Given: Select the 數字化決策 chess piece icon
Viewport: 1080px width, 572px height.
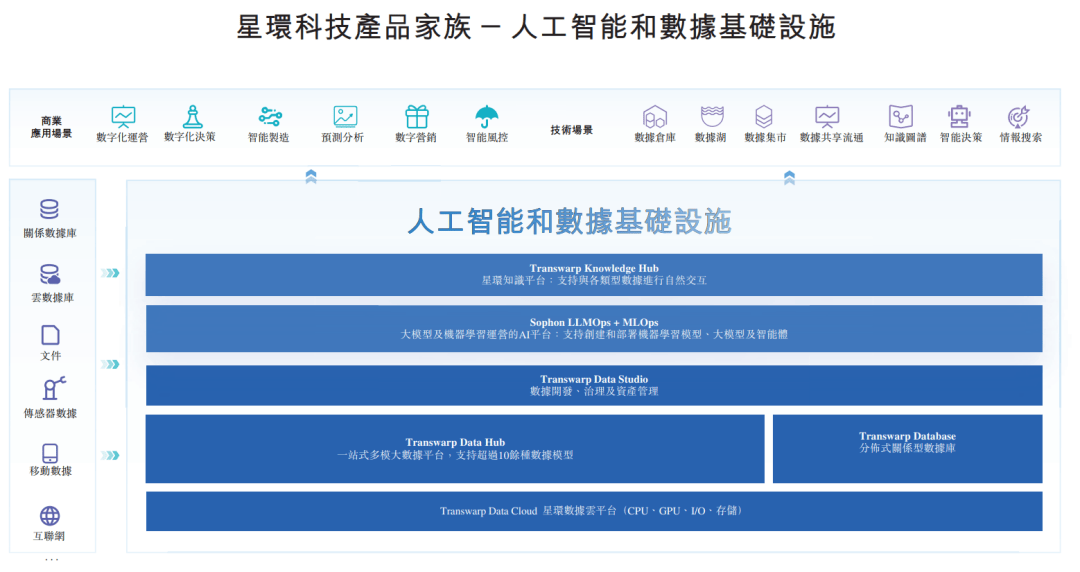Looking at the screenshot, I should (191, 116).
